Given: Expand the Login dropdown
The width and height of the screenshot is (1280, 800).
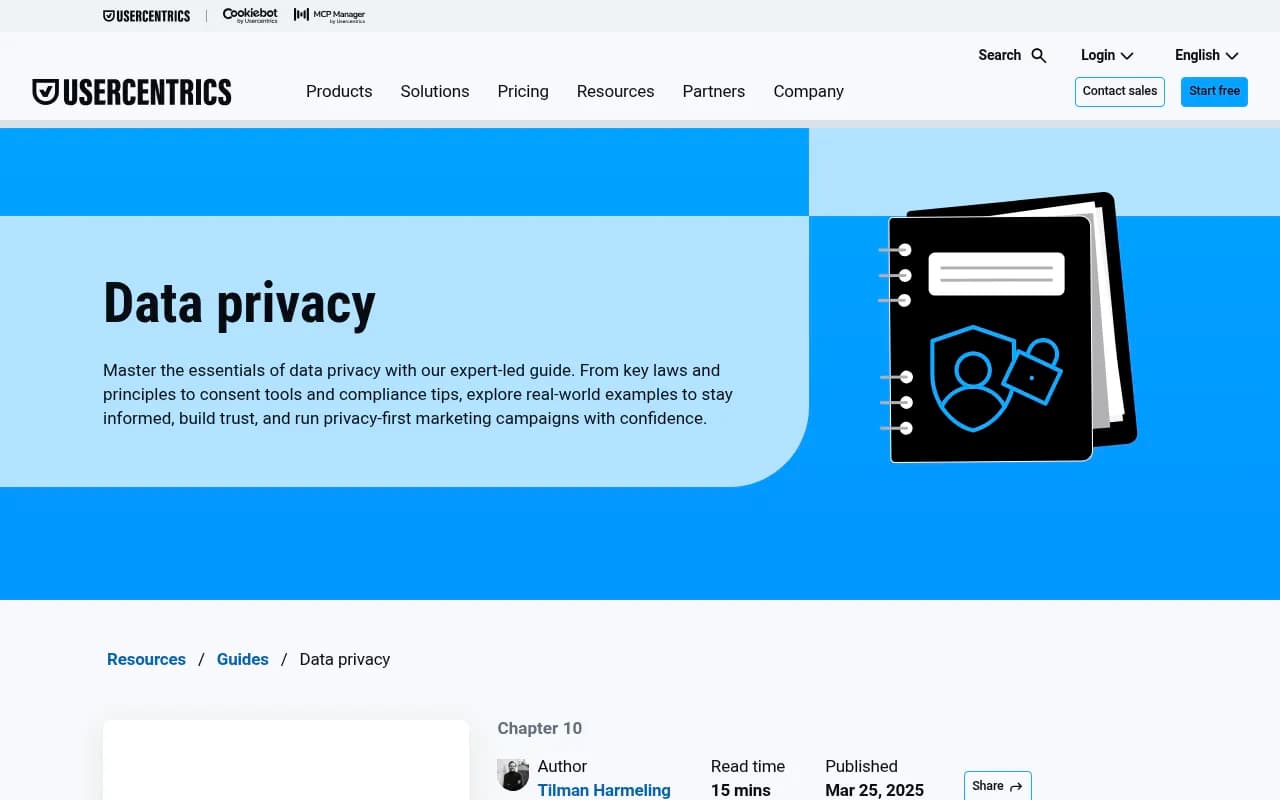Looking at the screenshot, I should click(x=1107, y=55).
